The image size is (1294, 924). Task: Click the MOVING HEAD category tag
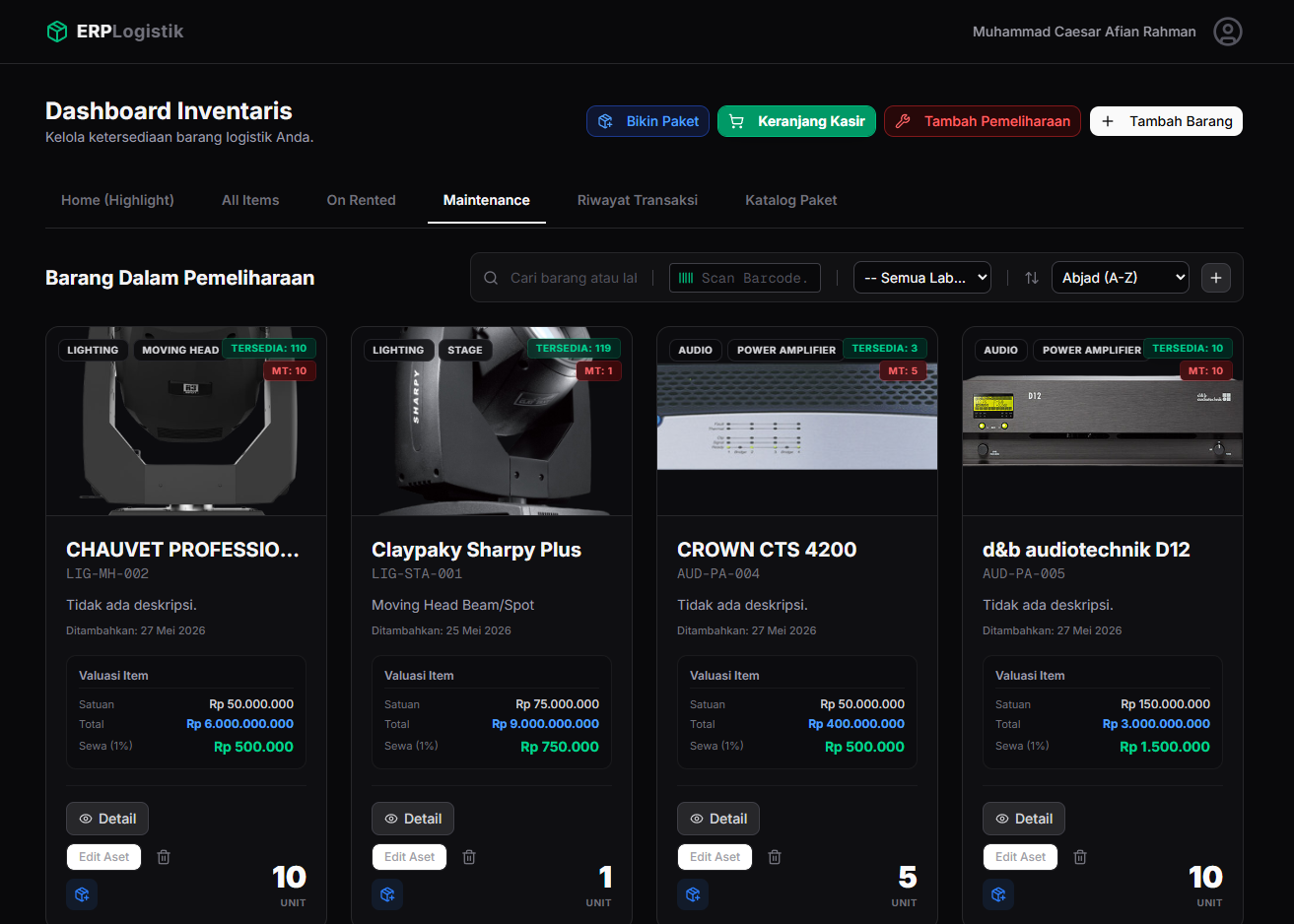(x=180, y=350)
